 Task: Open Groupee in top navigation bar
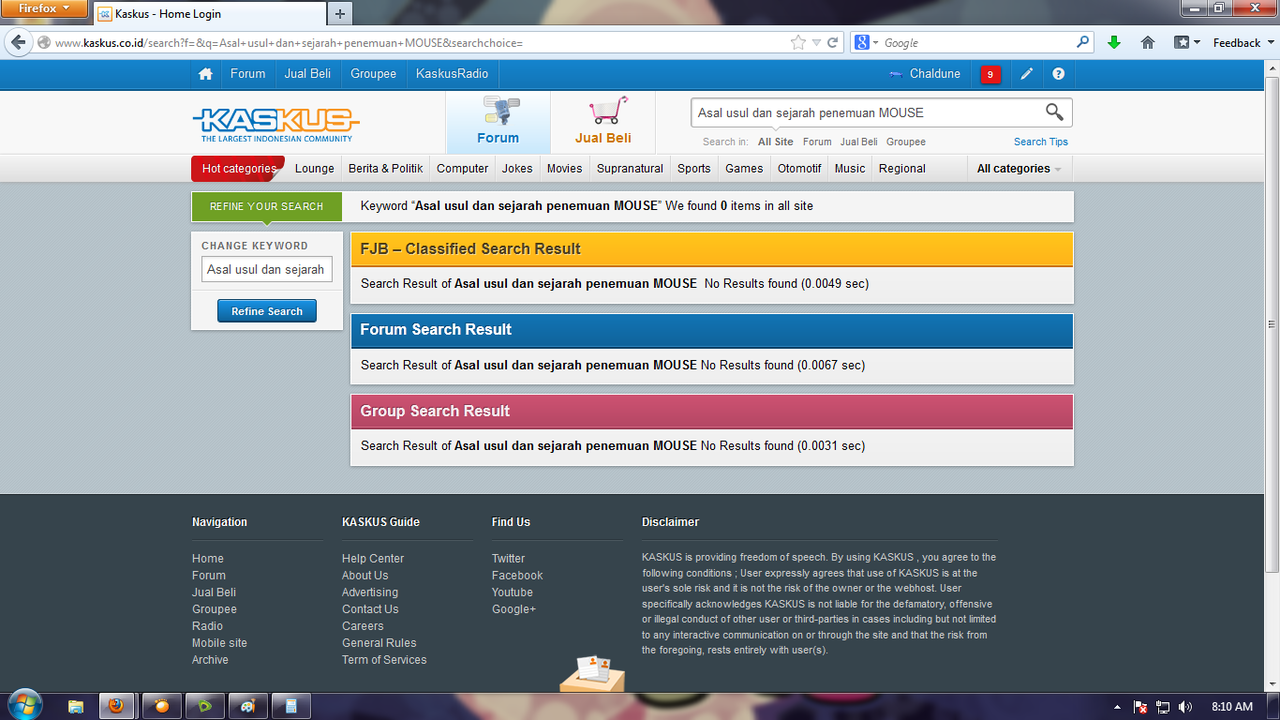click(373, 74)
